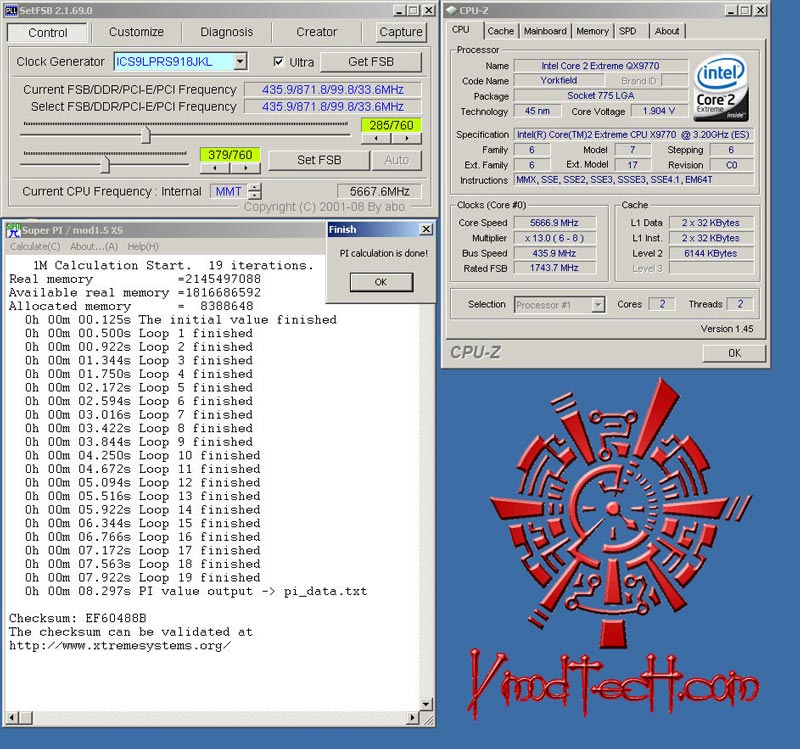Click Super PI horizontal scrollbar left arrow

[x=12, y=718]
